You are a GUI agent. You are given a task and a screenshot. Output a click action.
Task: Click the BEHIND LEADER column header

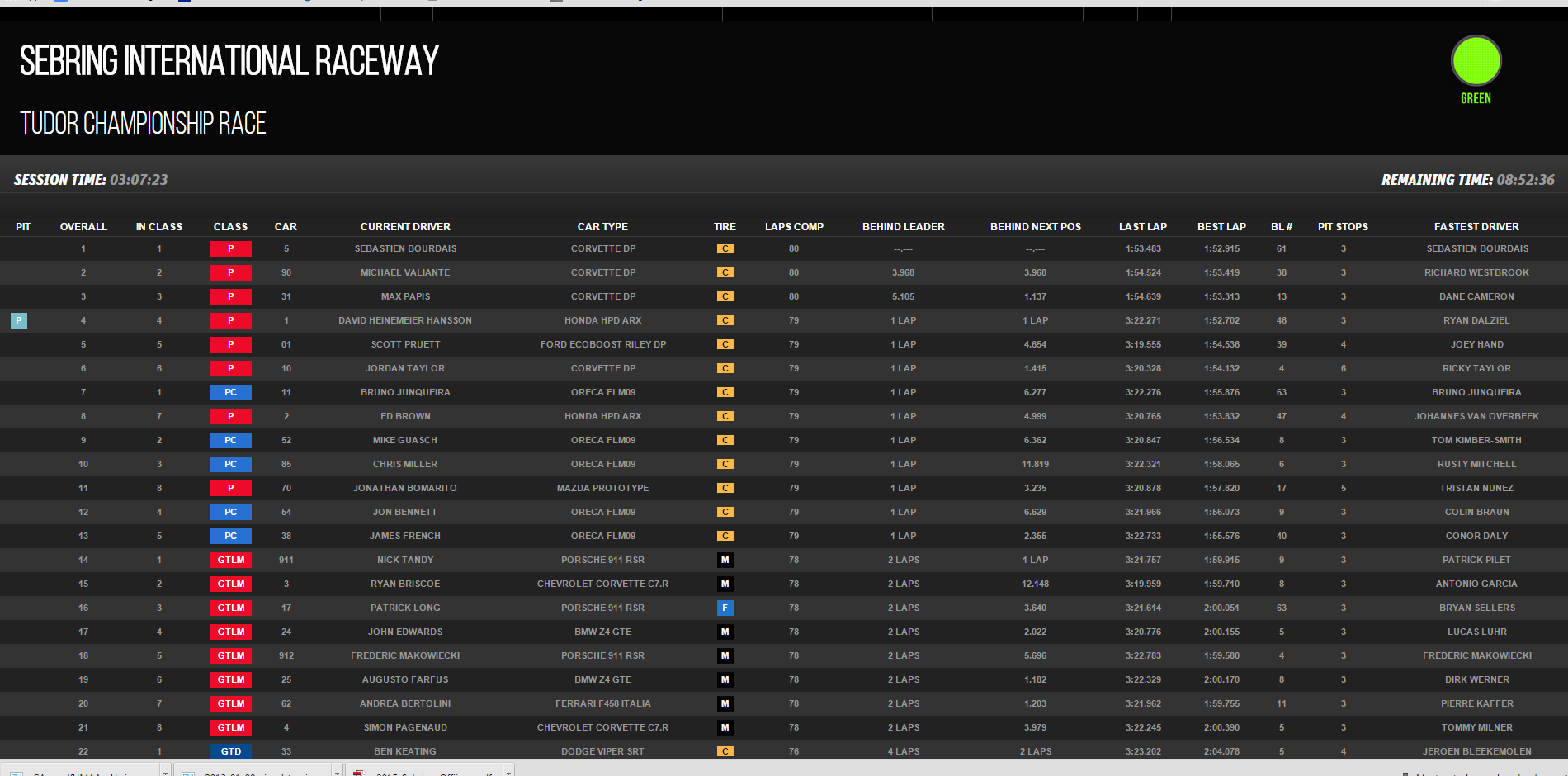903,226
